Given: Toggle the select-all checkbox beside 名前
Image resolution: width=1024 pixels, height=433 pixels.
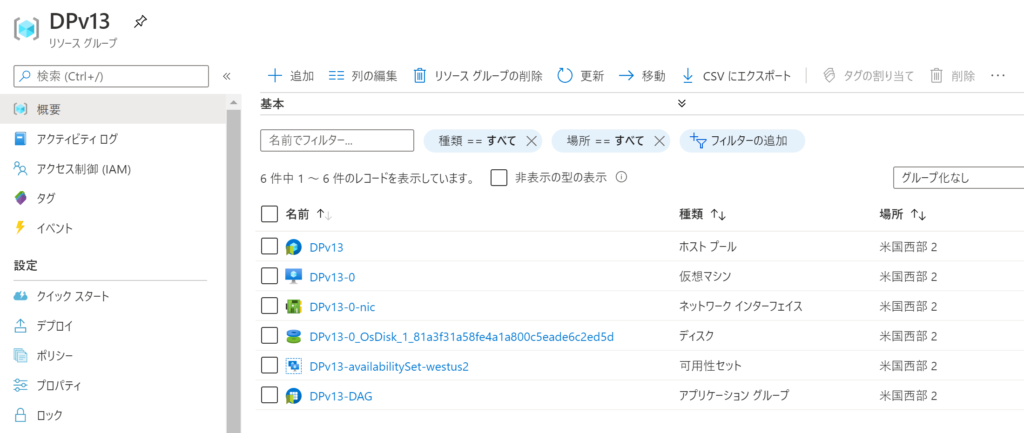Looking at the screenshot, I should 269,214.
